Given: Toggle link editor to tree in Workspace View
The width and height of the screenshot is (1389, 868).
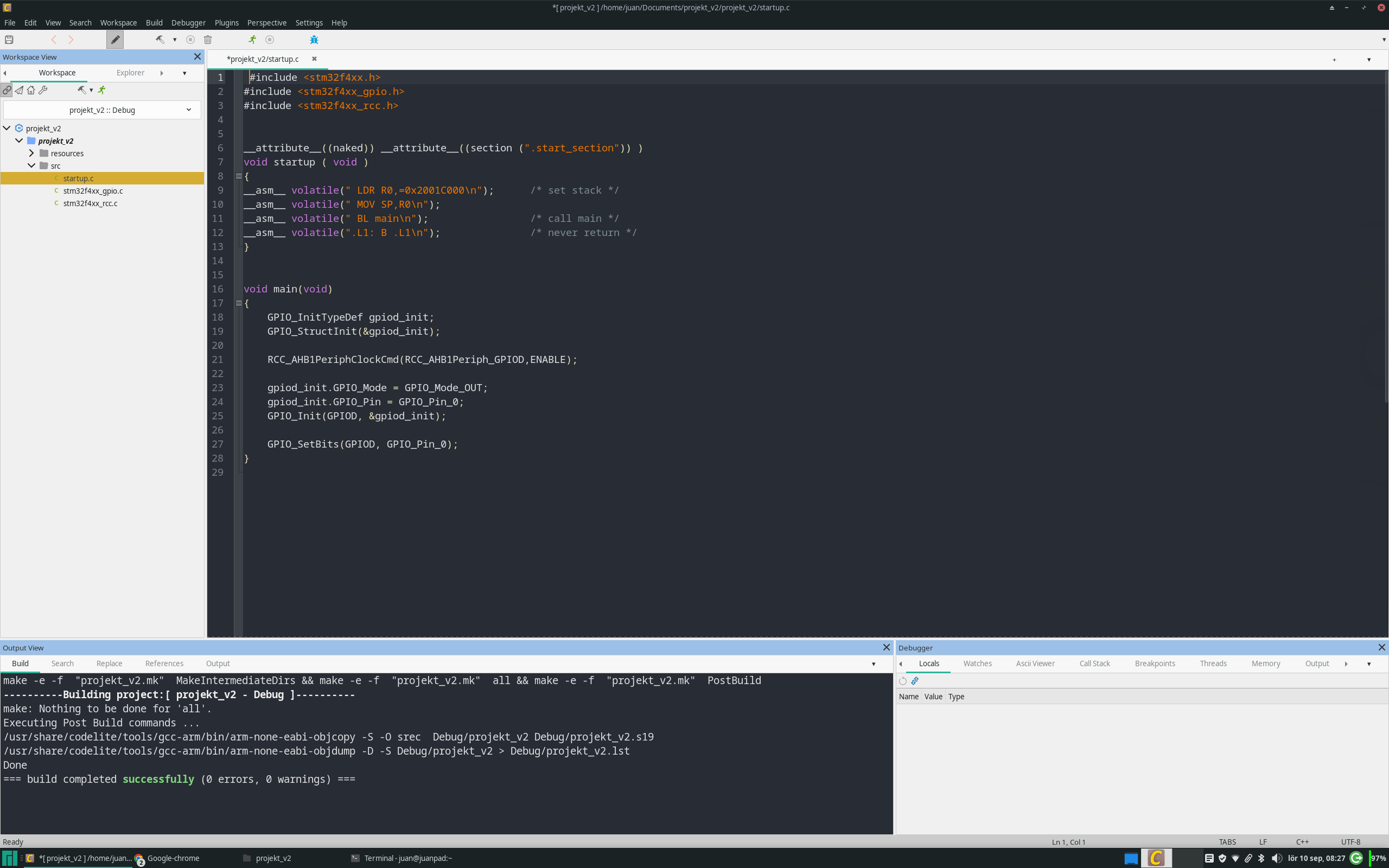Looking at the screenshot, I should point(7,90).
